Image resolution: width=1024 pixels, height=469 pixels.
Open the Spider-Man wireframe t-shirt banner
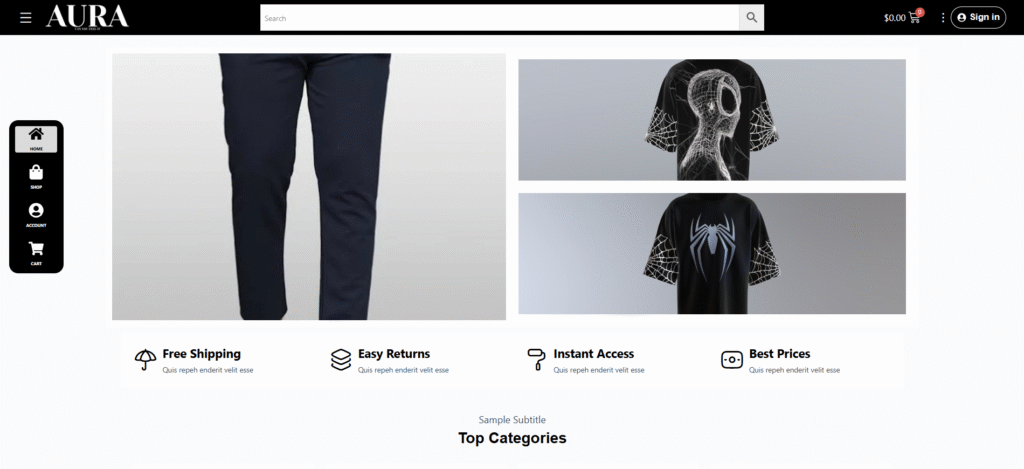click(x=712, y=120)
